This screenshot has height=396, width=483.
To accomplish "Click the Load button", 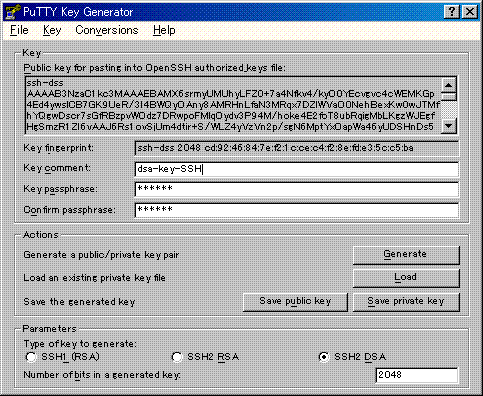I will [x=406, y=278].
